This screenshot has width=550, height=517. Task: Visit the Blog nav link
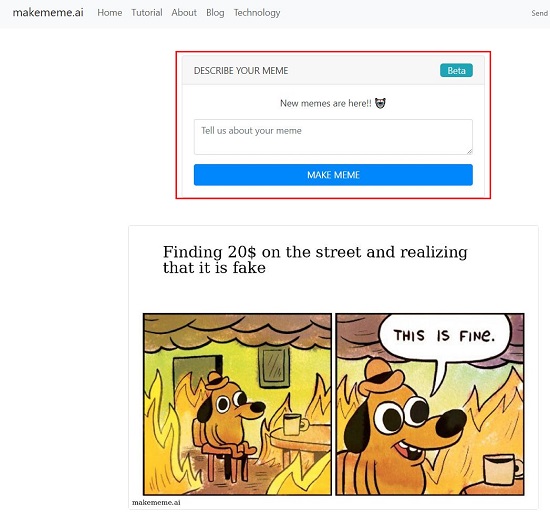coord(215,13)
